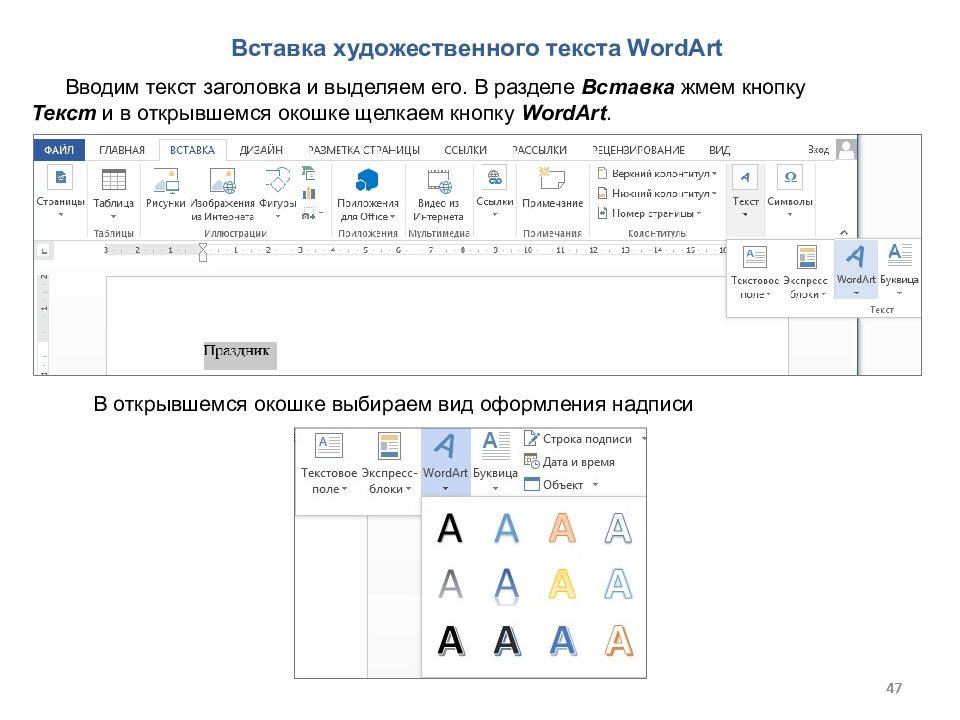Switch to the ГЛАВНАЯ ribbon tab
Viewport: 960px width, 720px height.
(122, 150)
